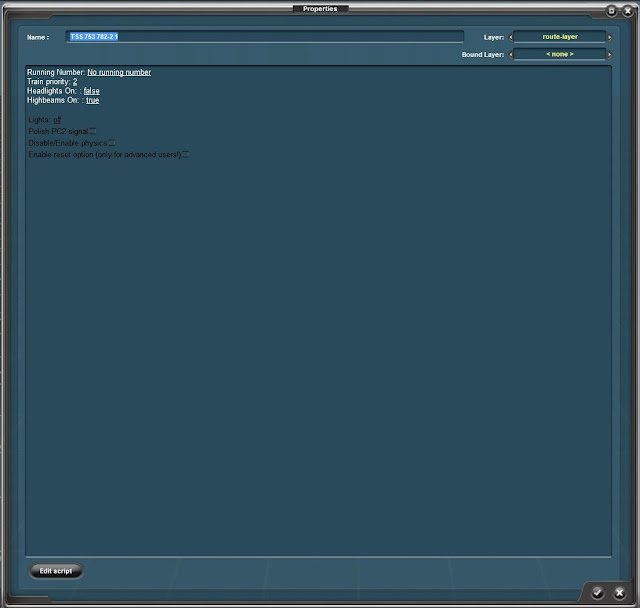Open the route-layer selection box
640x608 pixels.
560,37
